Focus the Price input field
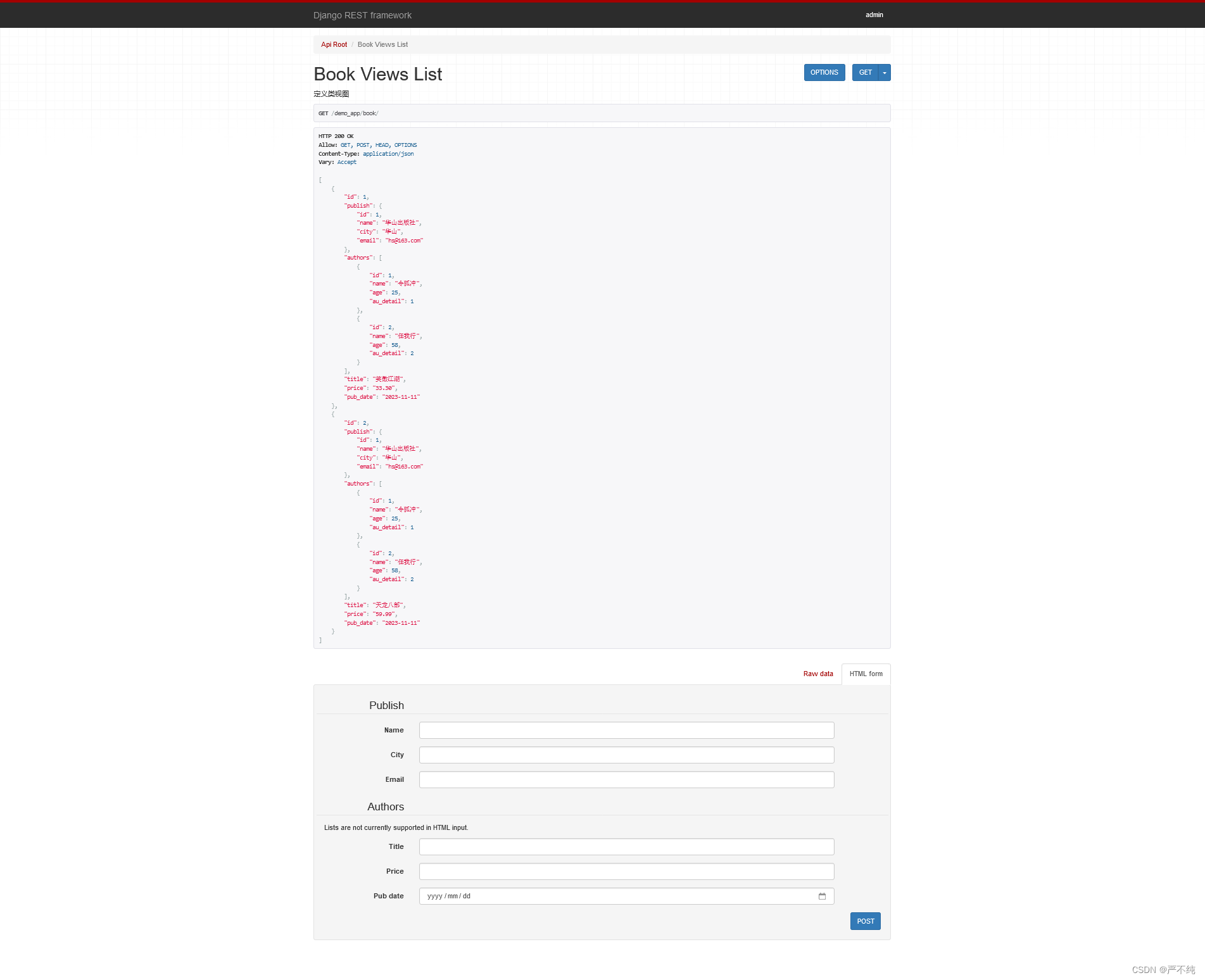Viewport: 1205px width, 980px height. (626, 871)
